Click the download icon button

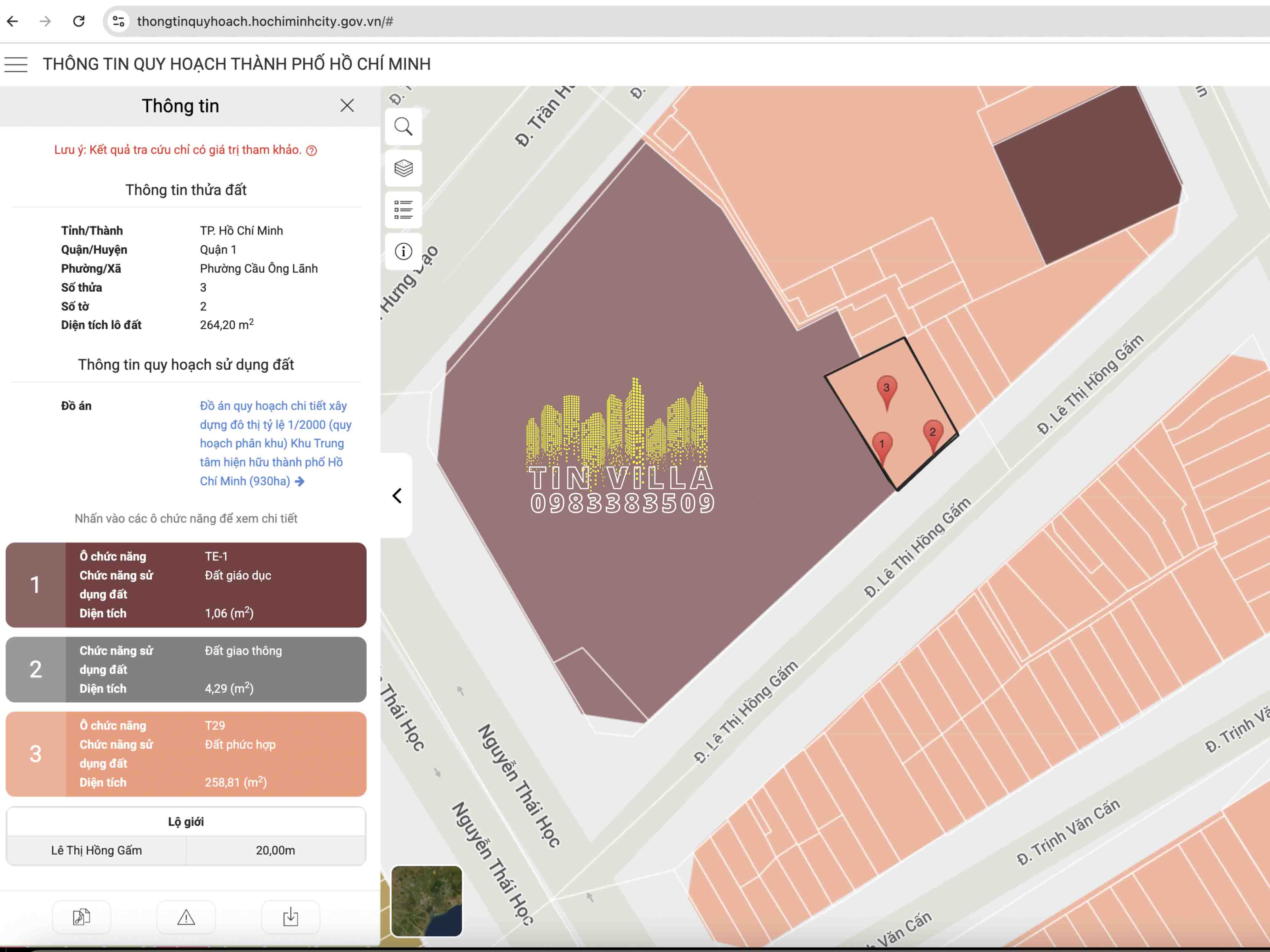pyautogui.click(x=290, y=916)
